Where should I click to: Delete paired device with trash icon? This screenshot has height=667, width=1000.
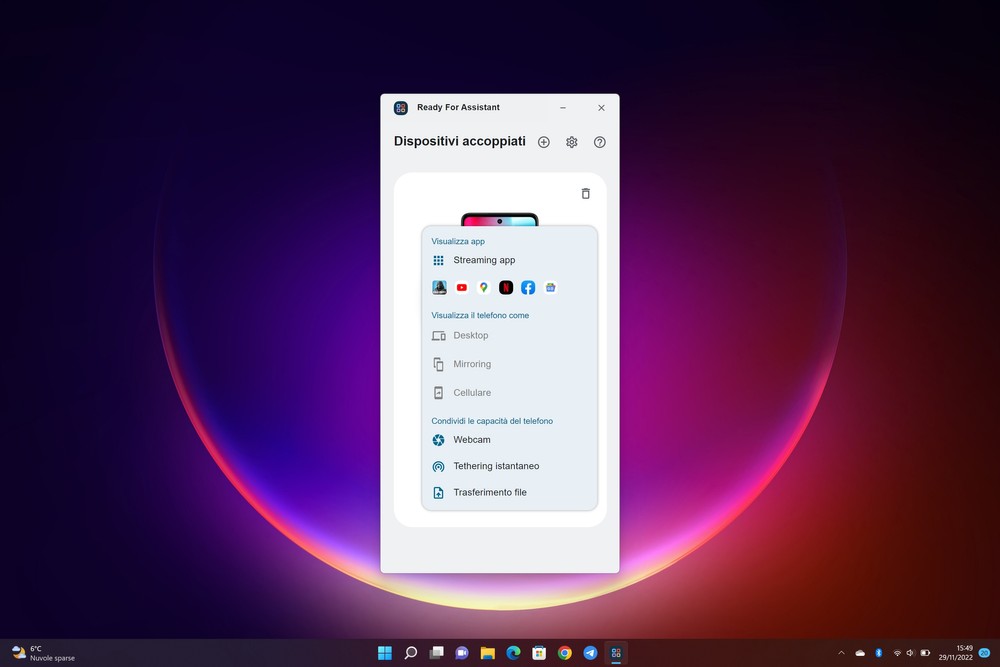586,194
